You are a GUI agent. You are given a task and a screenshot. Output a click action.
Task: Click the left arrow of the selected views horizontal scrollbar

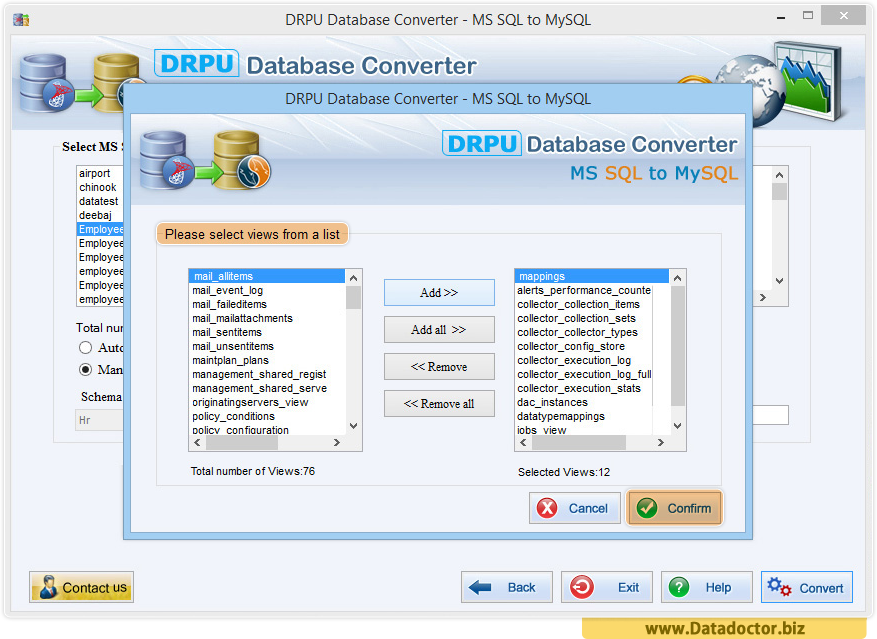[524, 443]
